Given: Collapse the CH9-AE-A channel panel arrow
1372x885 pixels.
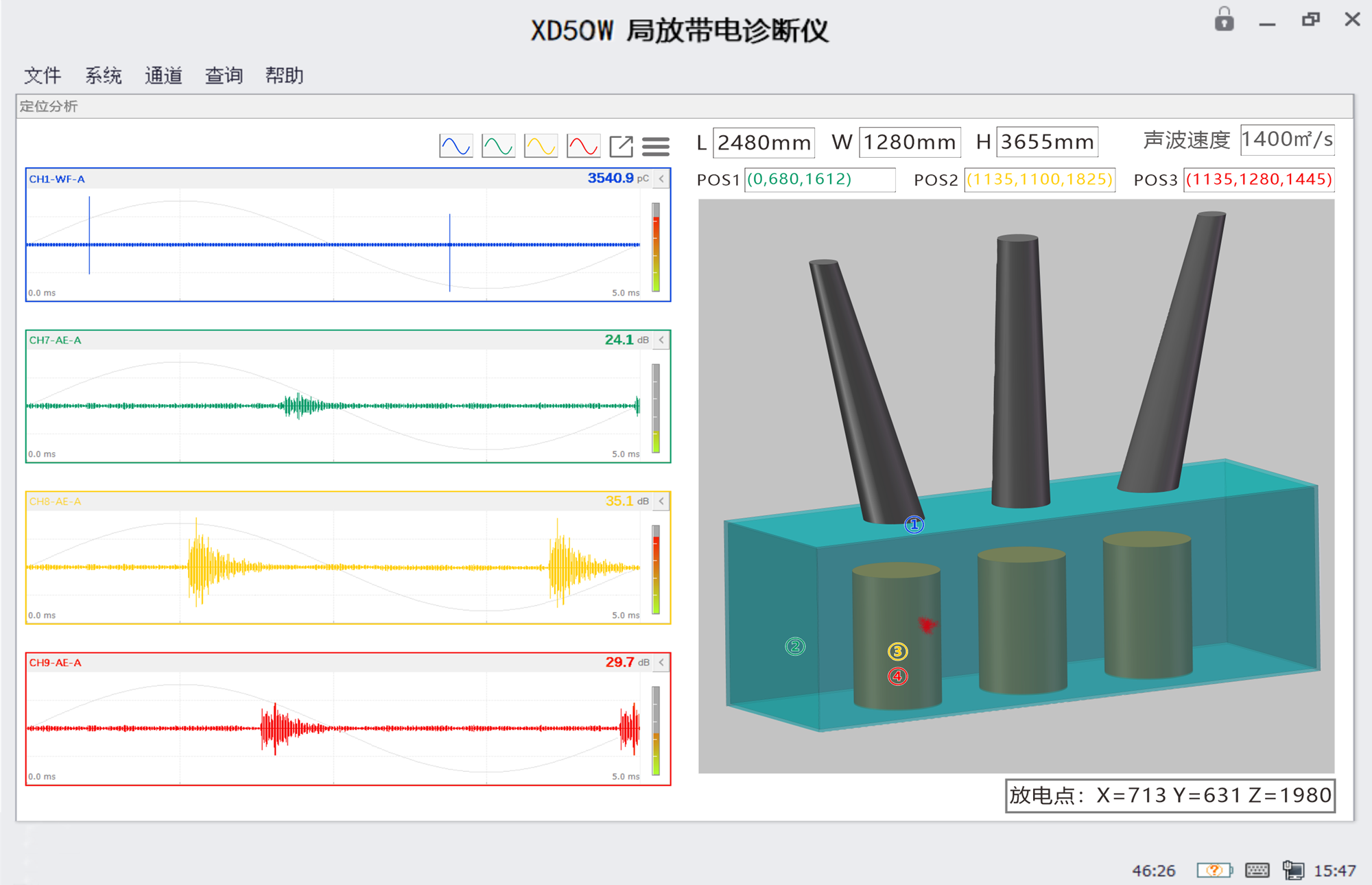Looking at the screenshot, I should click(661, 663).
